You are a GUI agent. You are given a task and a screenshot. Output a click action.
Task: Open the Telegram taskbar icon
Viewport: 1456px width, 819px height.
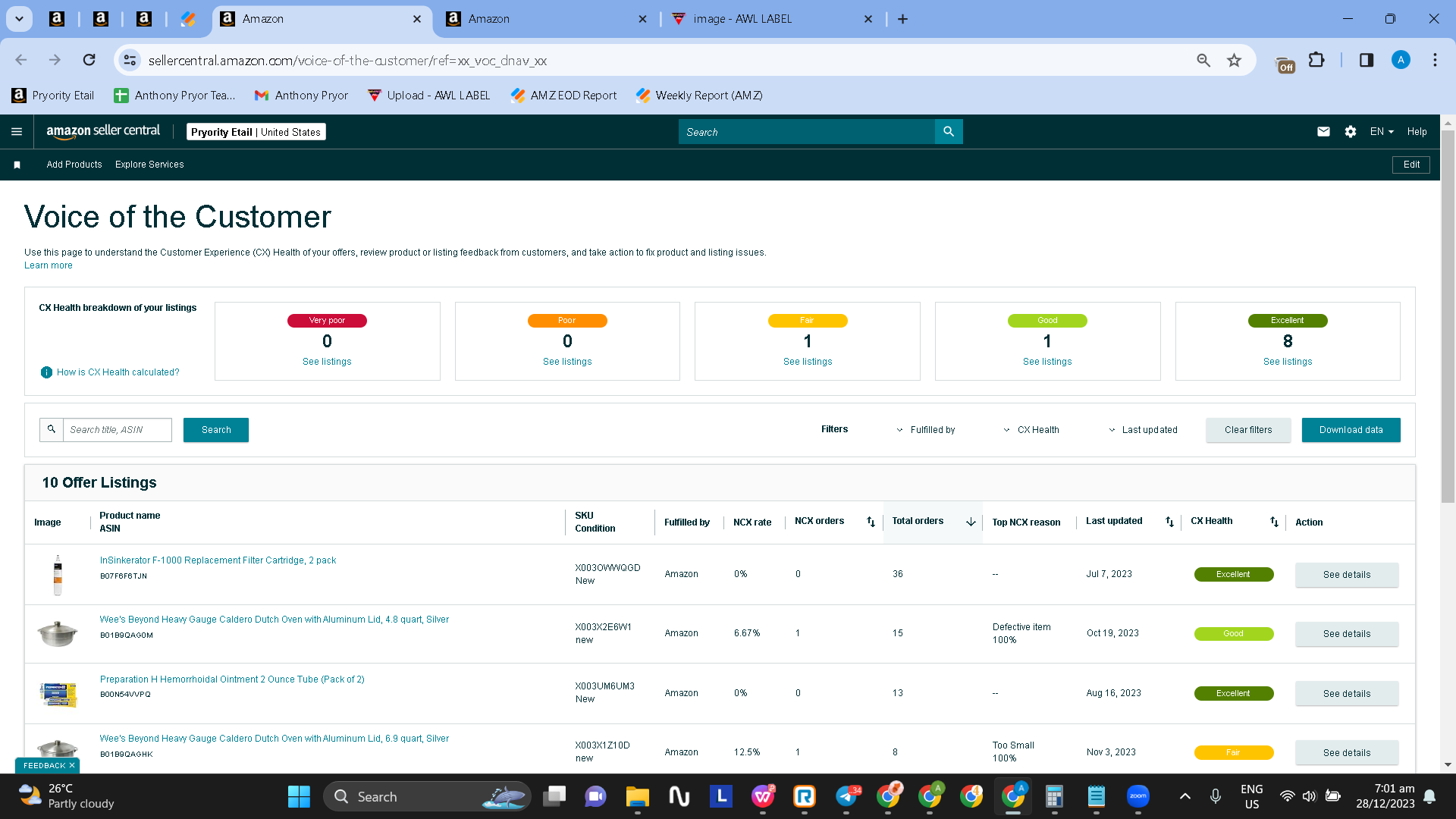click(846, 796)
